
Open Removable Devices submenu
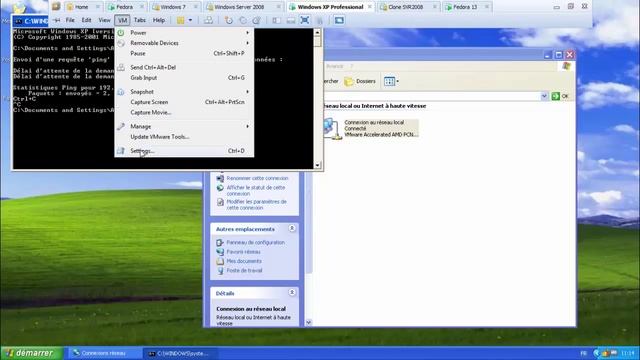pos(184,43)
